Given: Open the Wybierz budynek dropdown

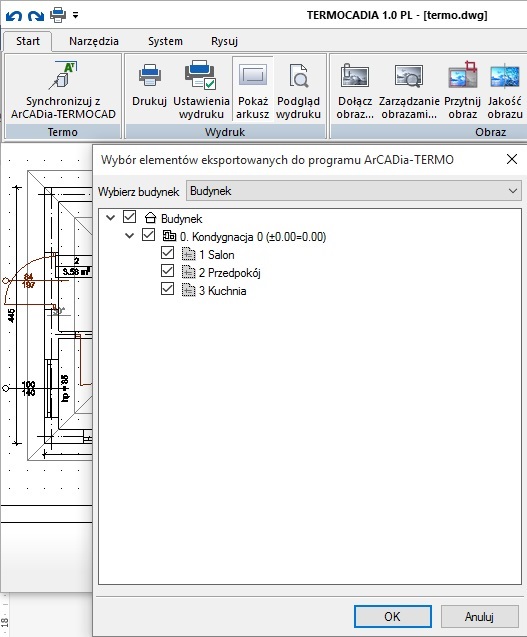Looking at the screenshot, I should coord(354,191).
